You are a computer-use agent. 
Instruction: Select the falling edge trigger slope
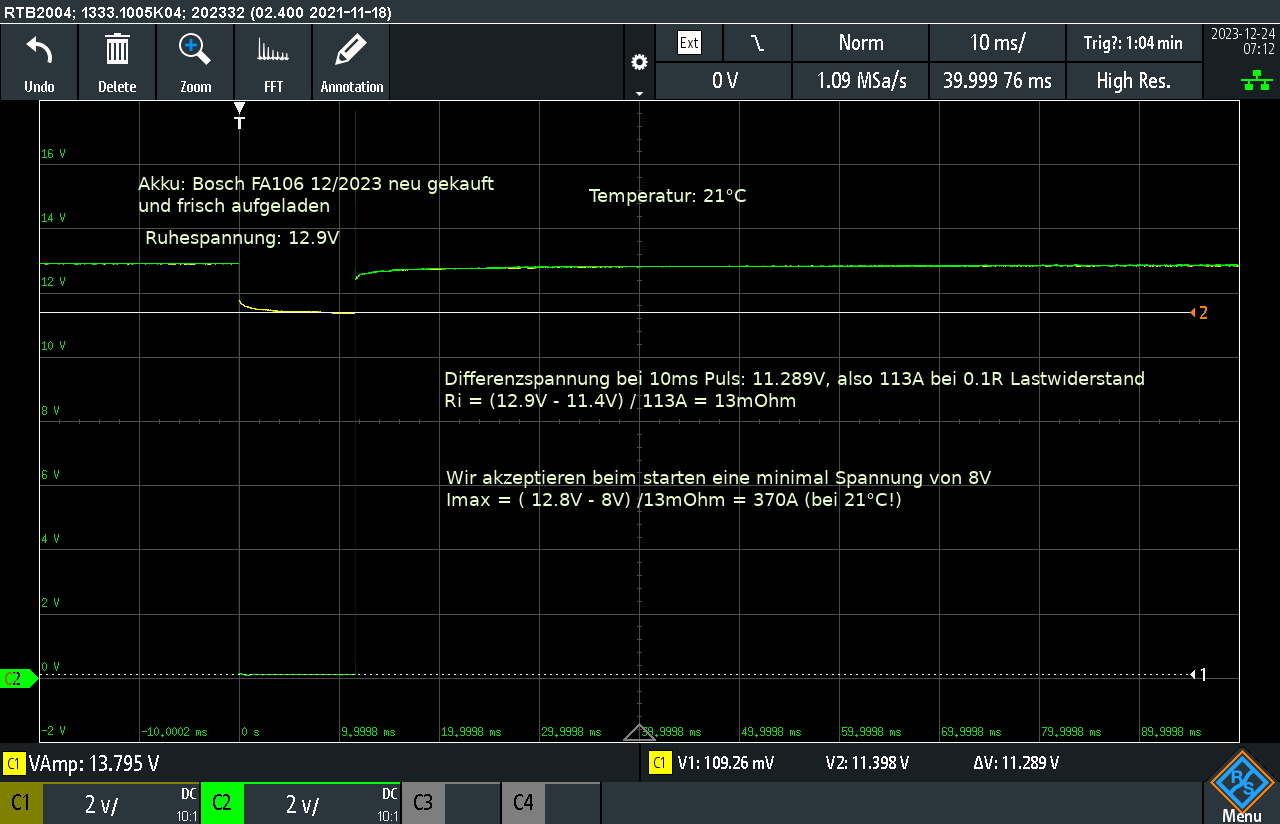[757, 43]
